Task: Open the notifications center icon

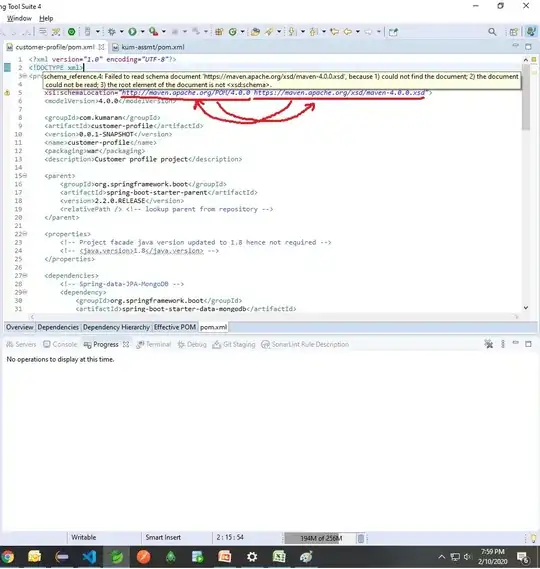Action: [x=523, y=557]
